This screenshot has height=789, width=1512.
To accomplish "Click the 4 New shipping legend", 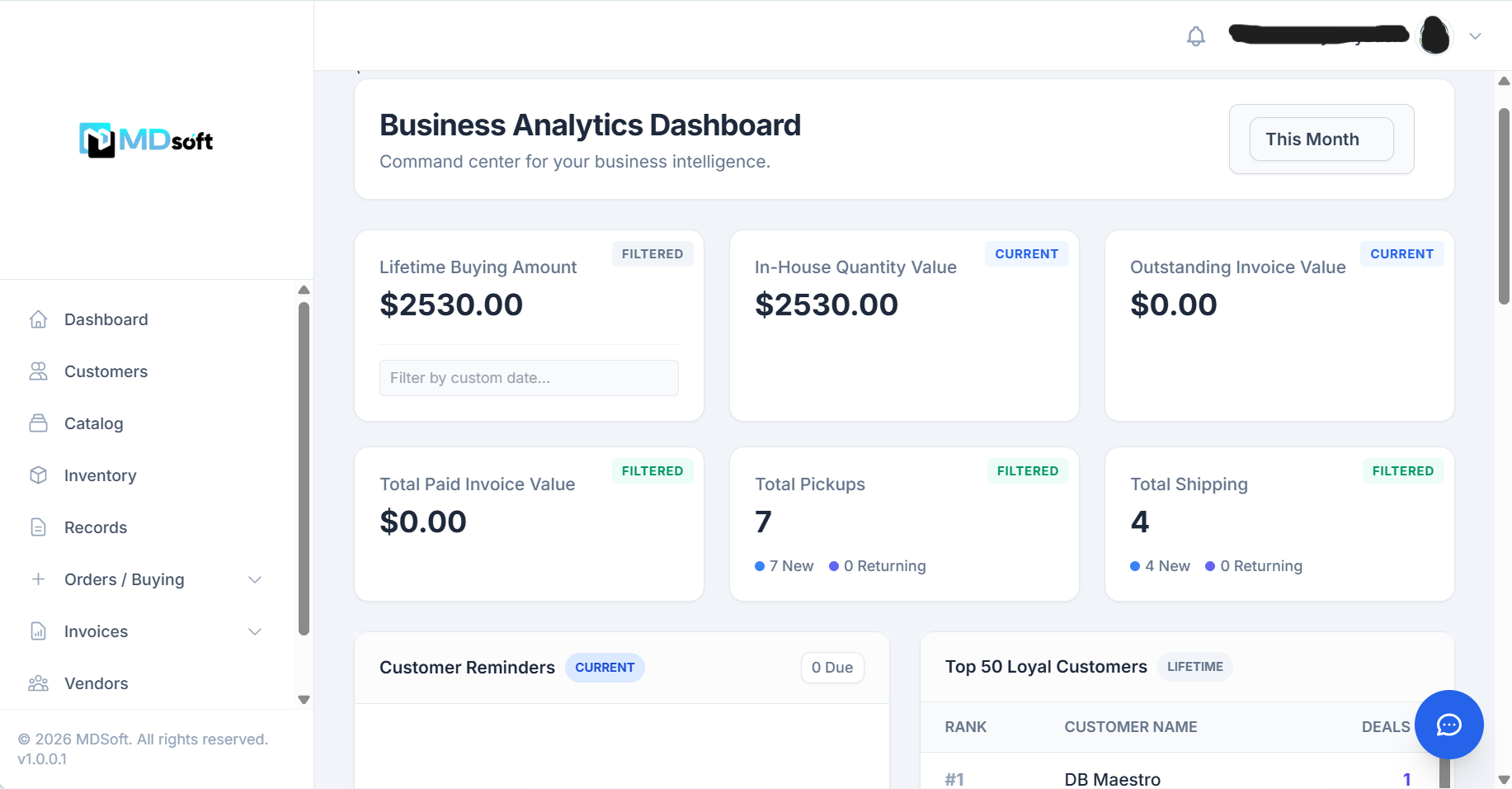I will point(1161,566).
